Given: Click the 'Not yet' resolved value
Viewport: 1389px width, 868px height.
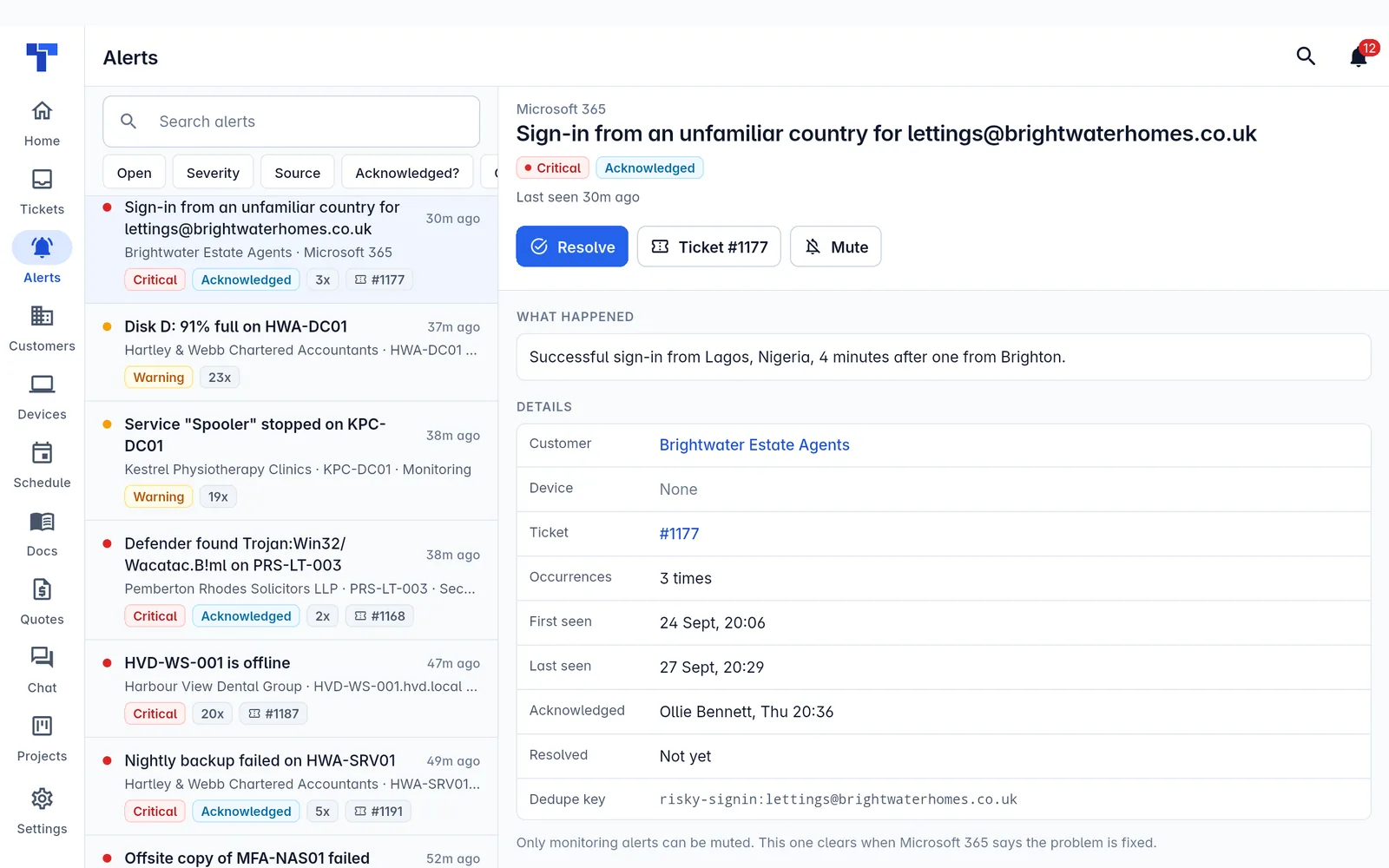Looking at the screenshot, I should coord(685,756).
